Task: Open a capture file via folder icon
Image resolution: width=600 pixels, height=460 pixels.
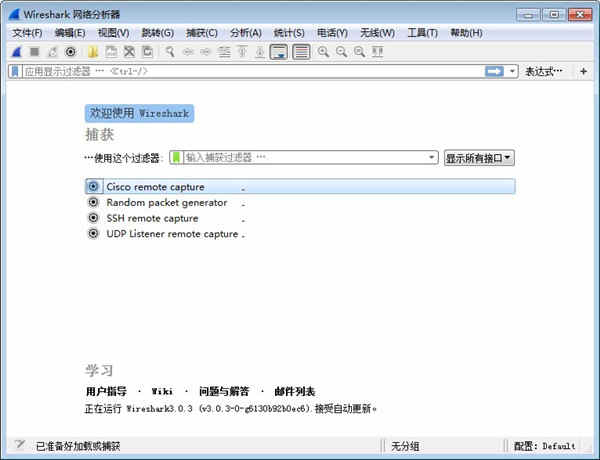Action: point(93,52)
